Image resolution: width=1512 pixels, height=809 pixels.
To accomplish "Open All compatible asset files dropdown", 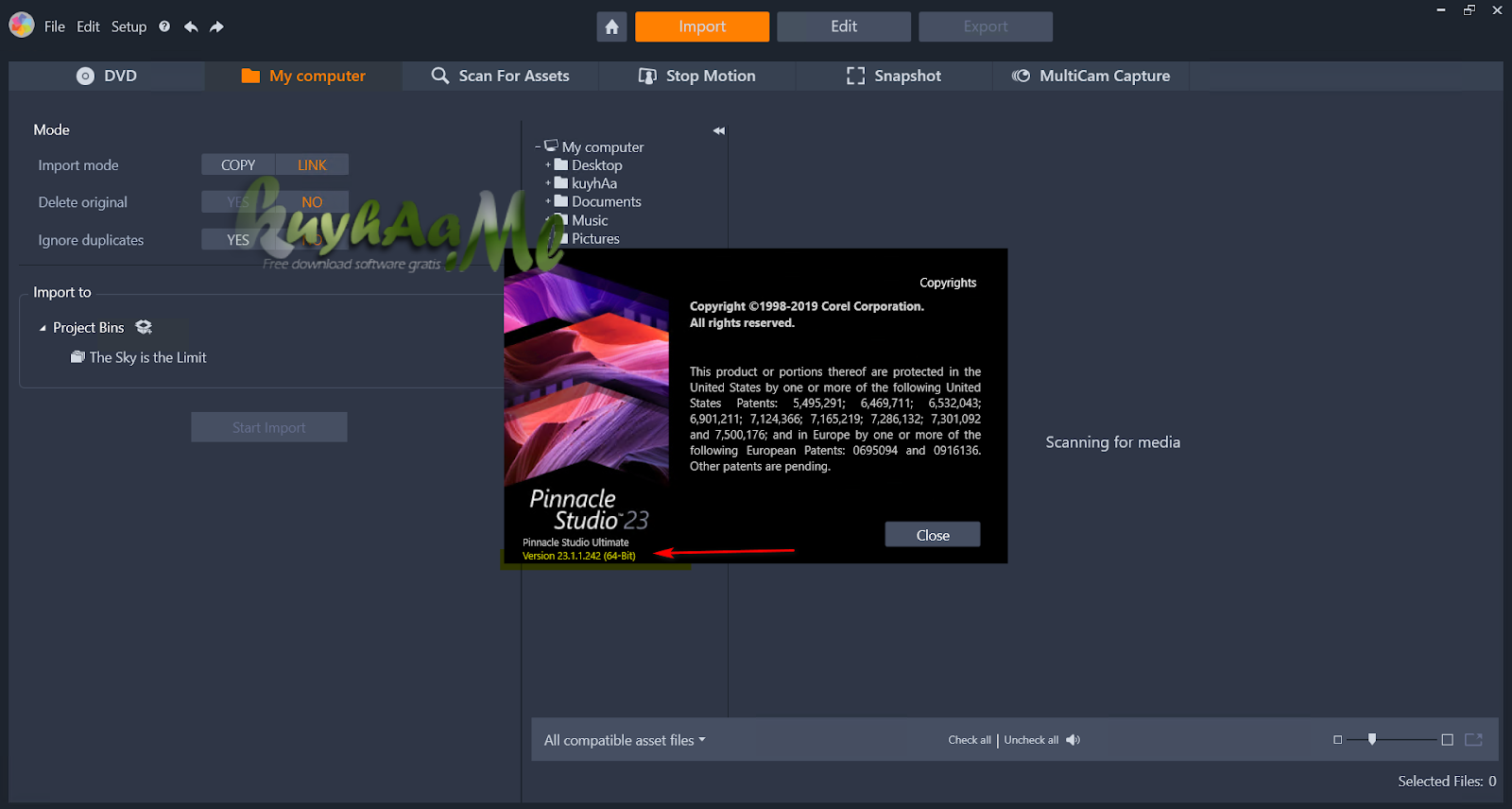I will 625,740.
